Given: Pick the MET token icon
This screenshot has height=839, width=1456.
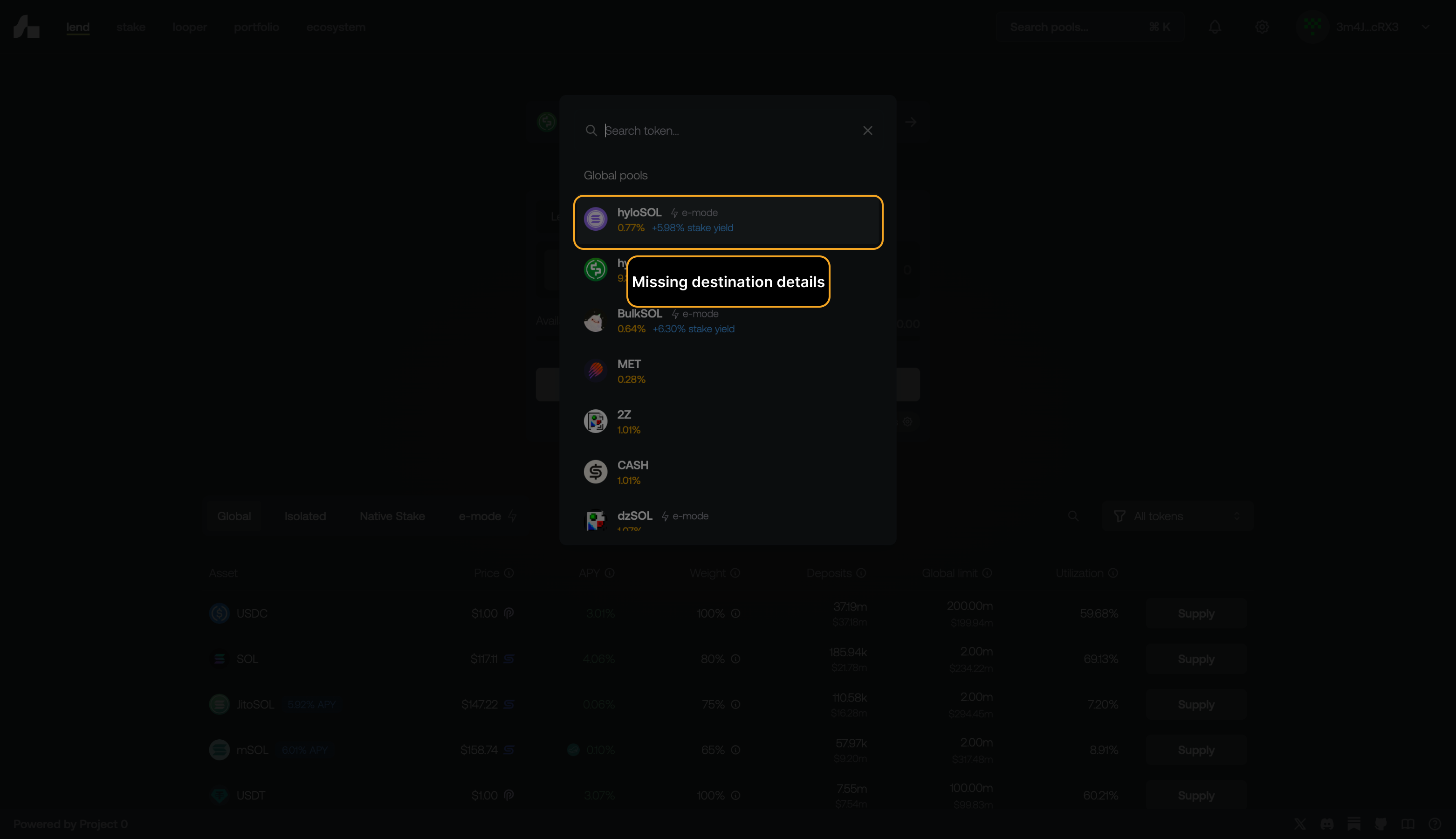Looking at the screenshot, I should coord(595,371).
